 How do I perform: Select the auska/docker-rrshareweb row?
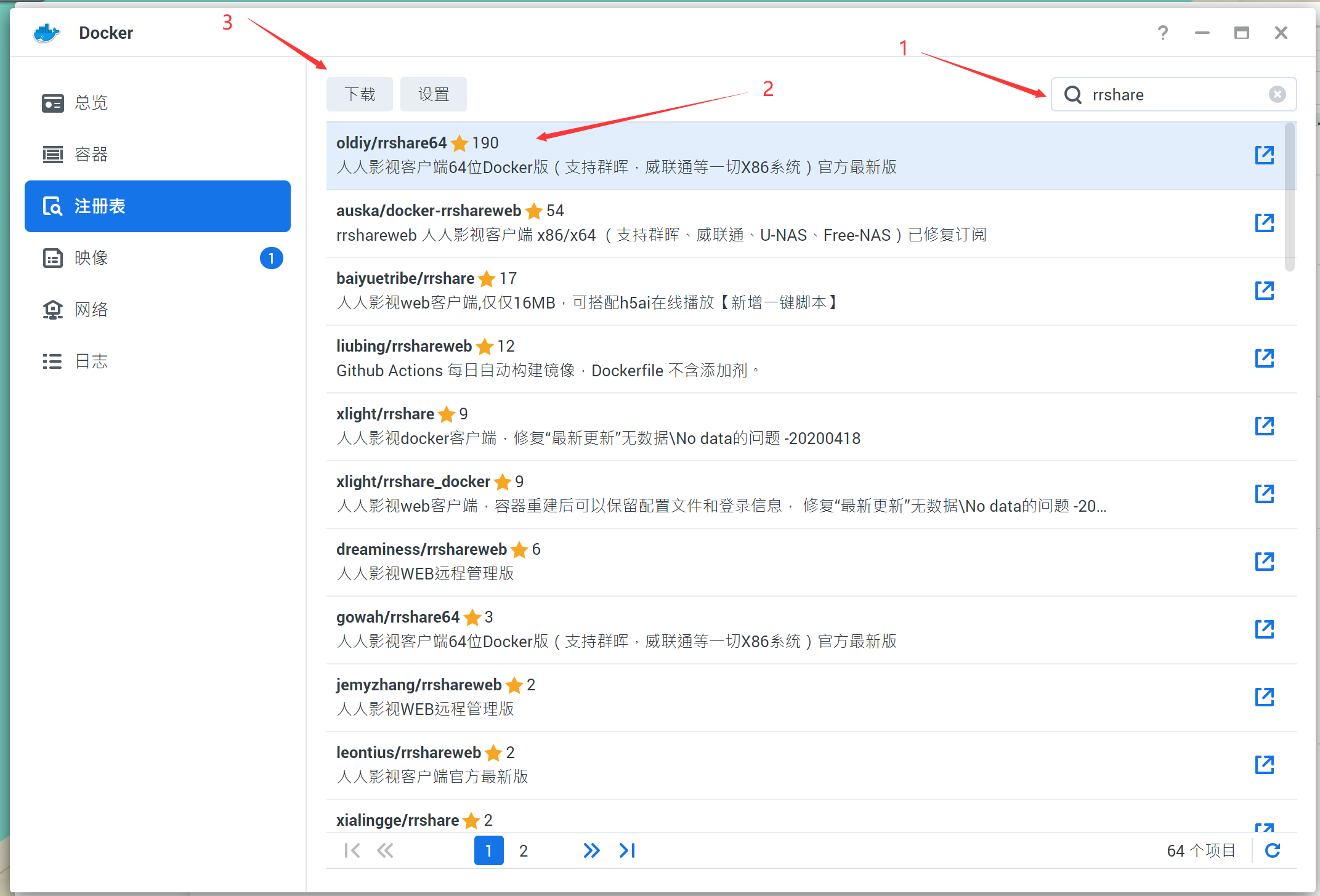coord(812,224)
